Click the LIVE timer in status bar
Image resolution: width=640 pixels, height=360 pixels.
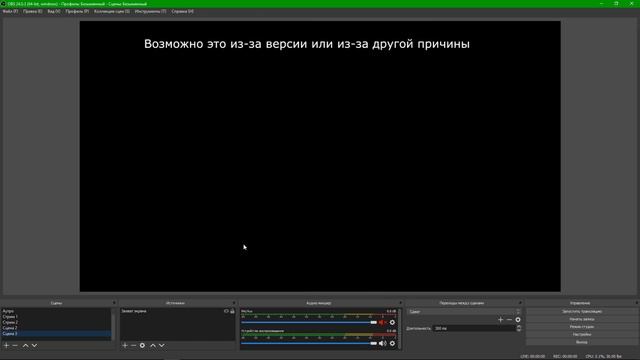click(533, 356)
